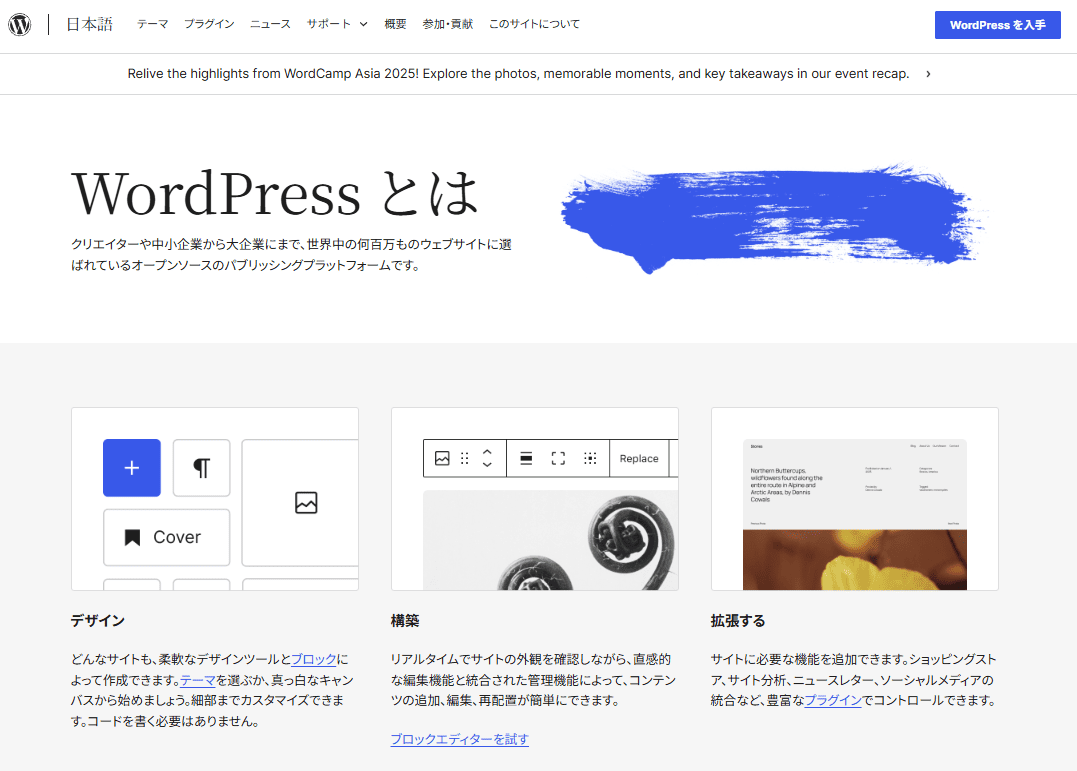Click the WordPress とは headline
Image resolution: width=1077 pixels, height=771 pixels.
pos(275,194)
